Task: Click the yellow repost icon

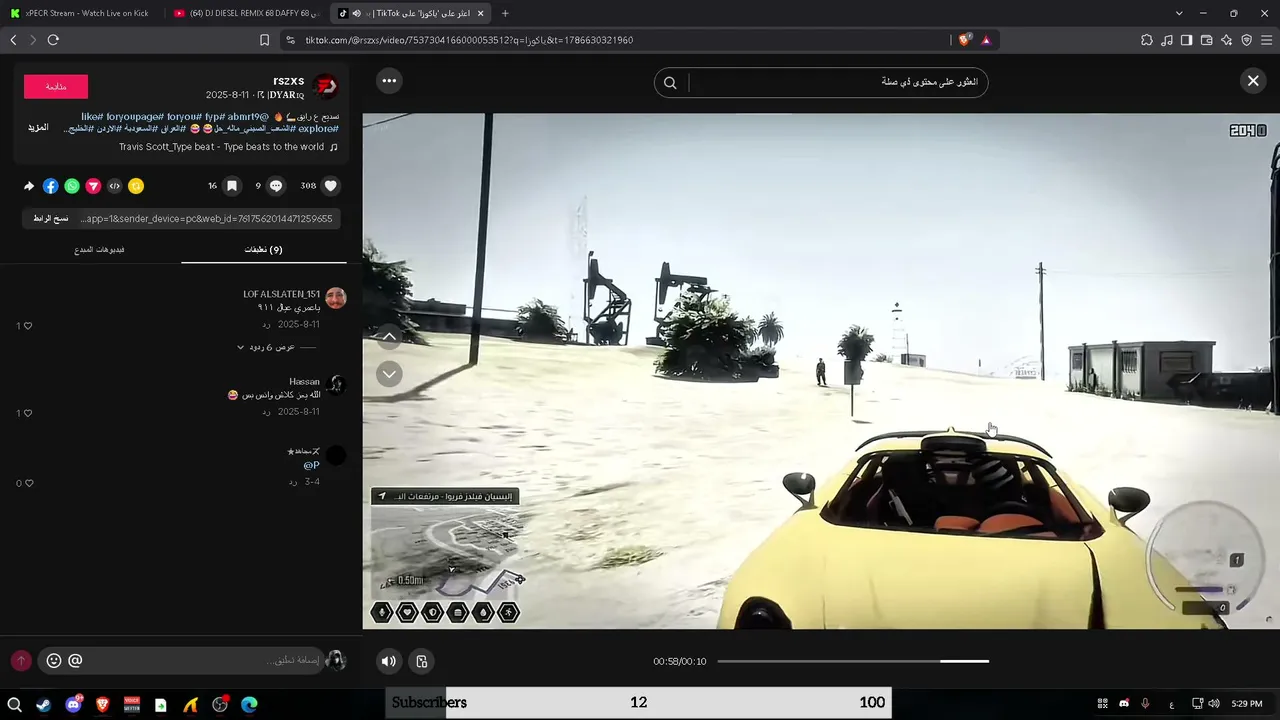Action: 136,186
